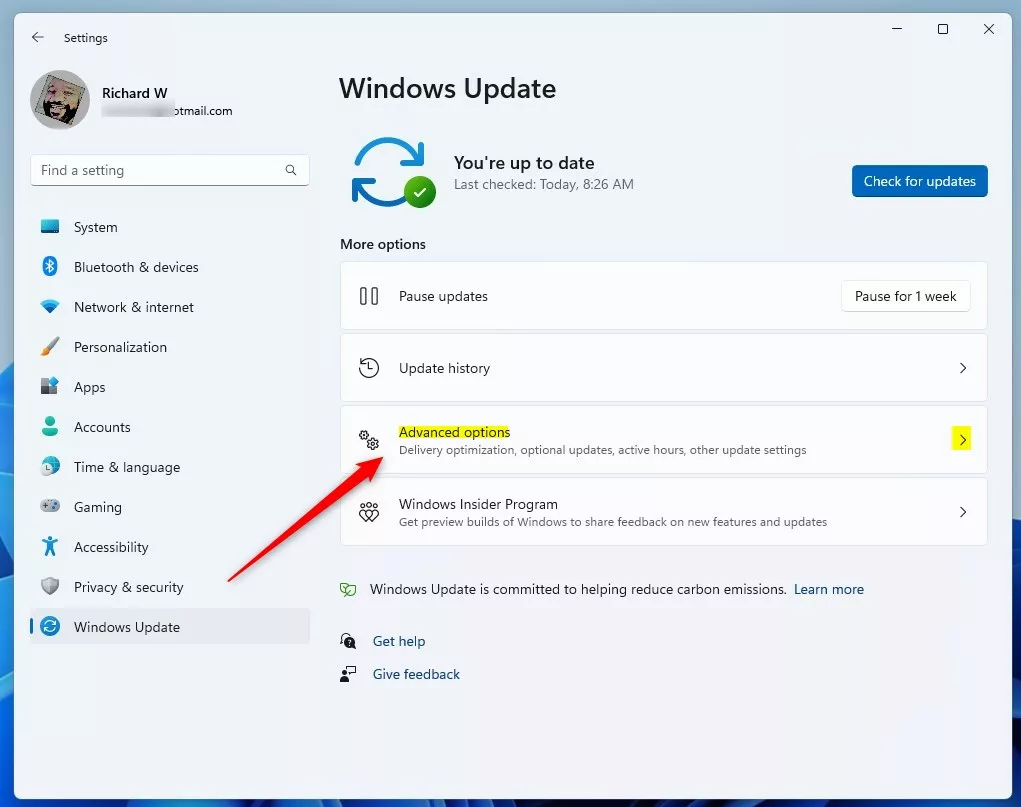Viewport: 1021px width, 807px height.
Task: Open the Learn more link
Action: [828, 589]
